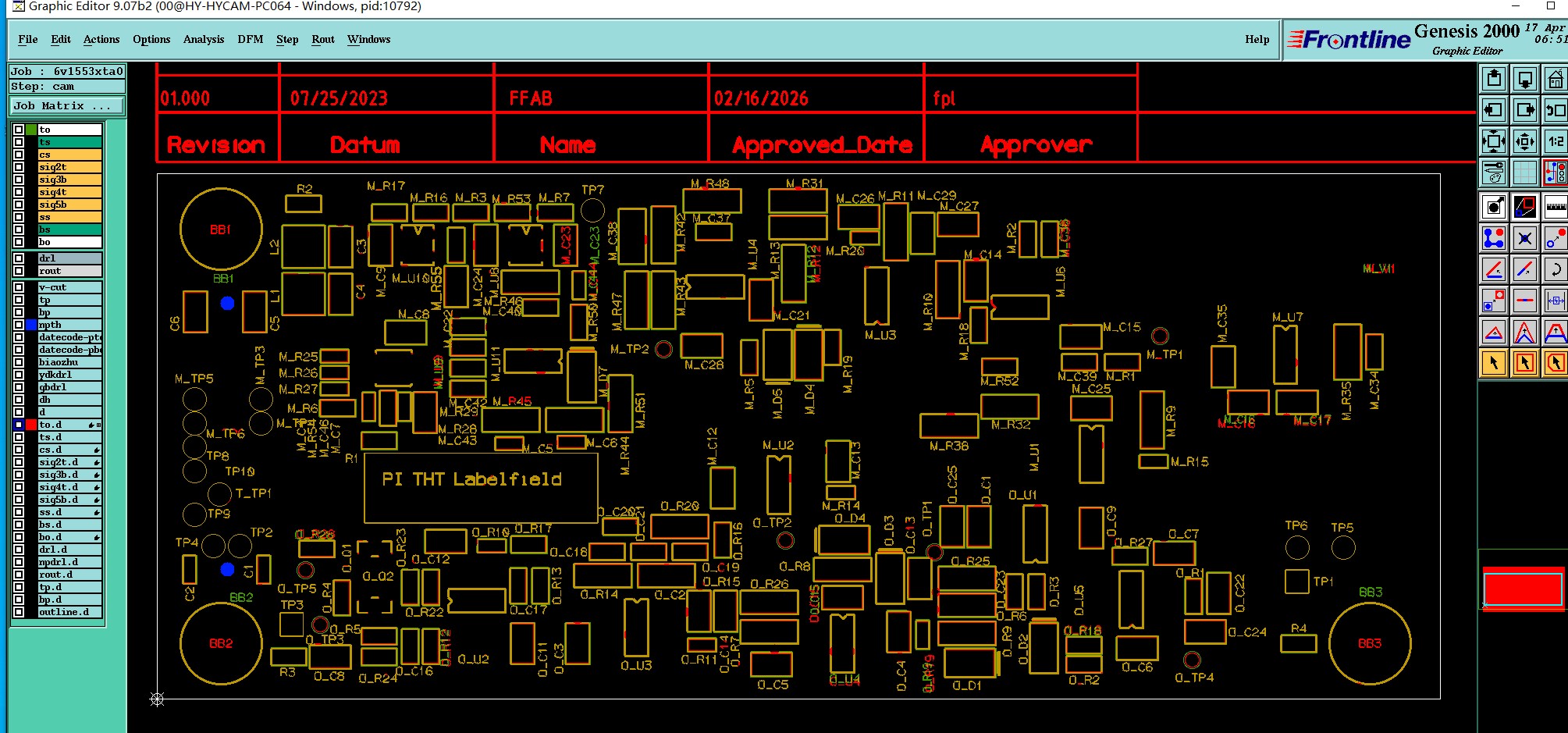The image size is (1568, 733).
Task: Click the pan down view icon
Action: click(x=1525, y=79)
